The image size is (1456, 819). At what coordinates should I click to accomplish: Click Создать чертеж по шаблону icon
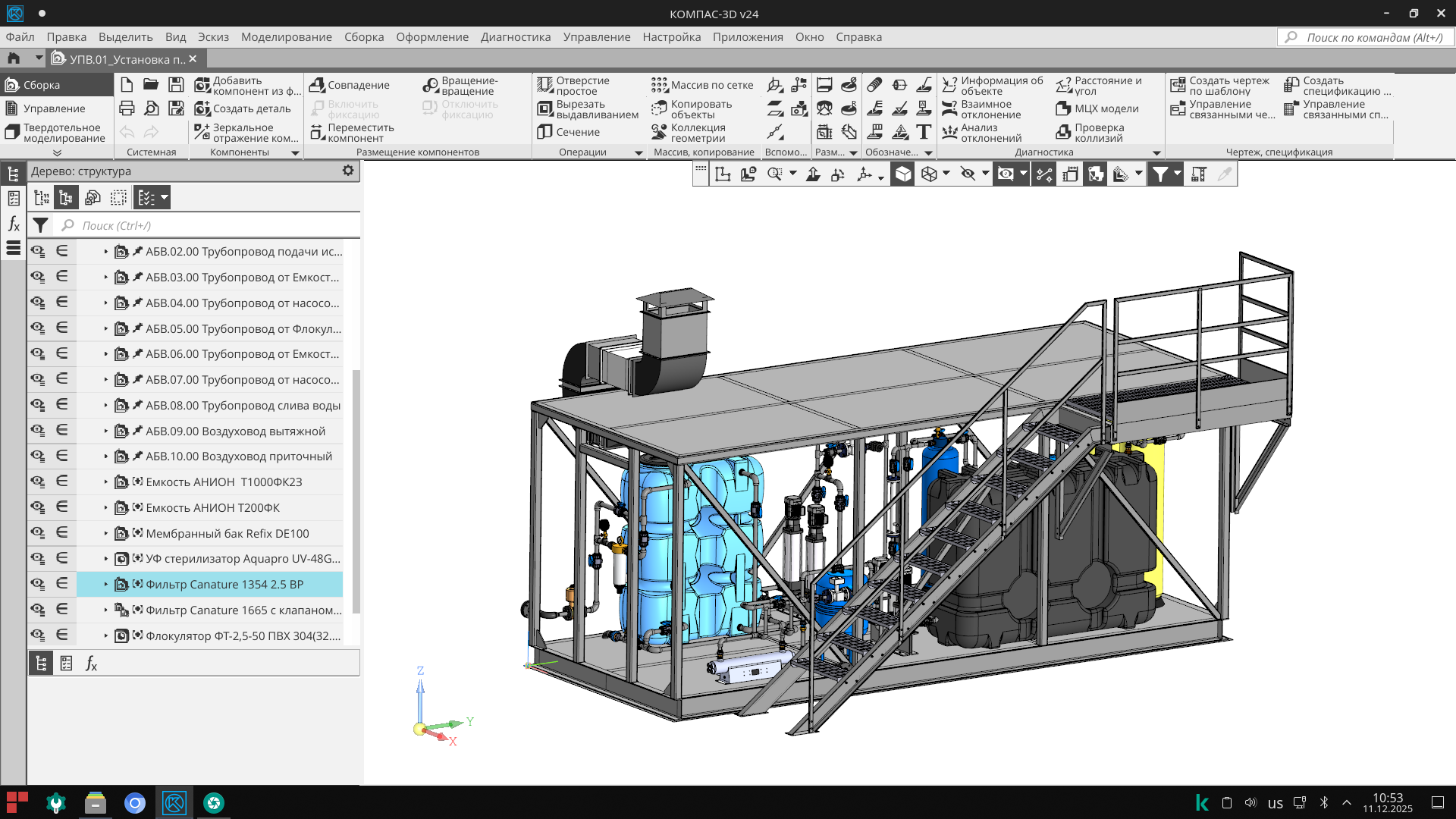[x=1178, y=85]
